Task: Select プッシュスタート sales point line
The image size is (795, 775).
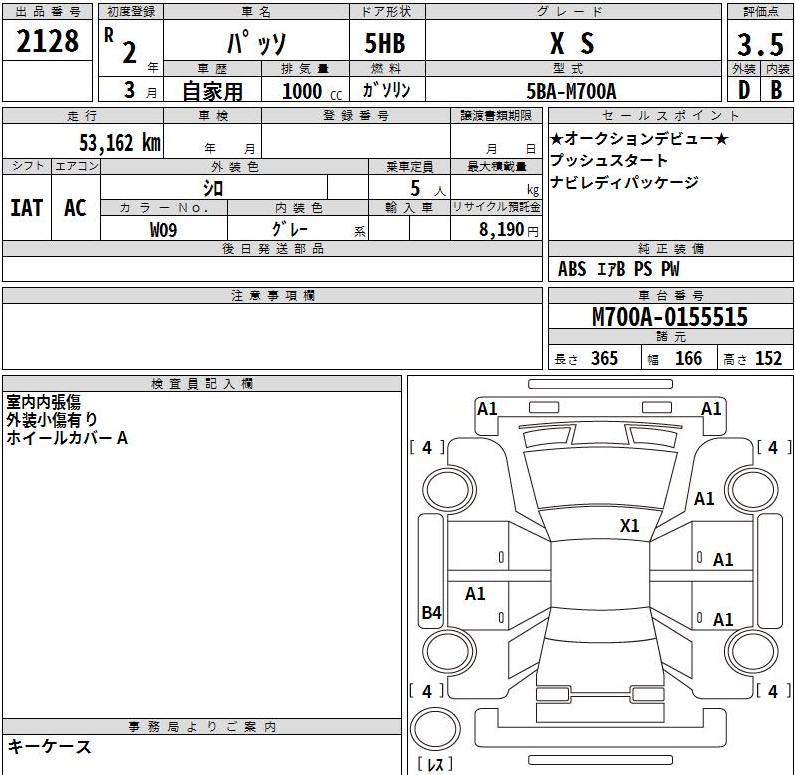Action: [609, 160]
